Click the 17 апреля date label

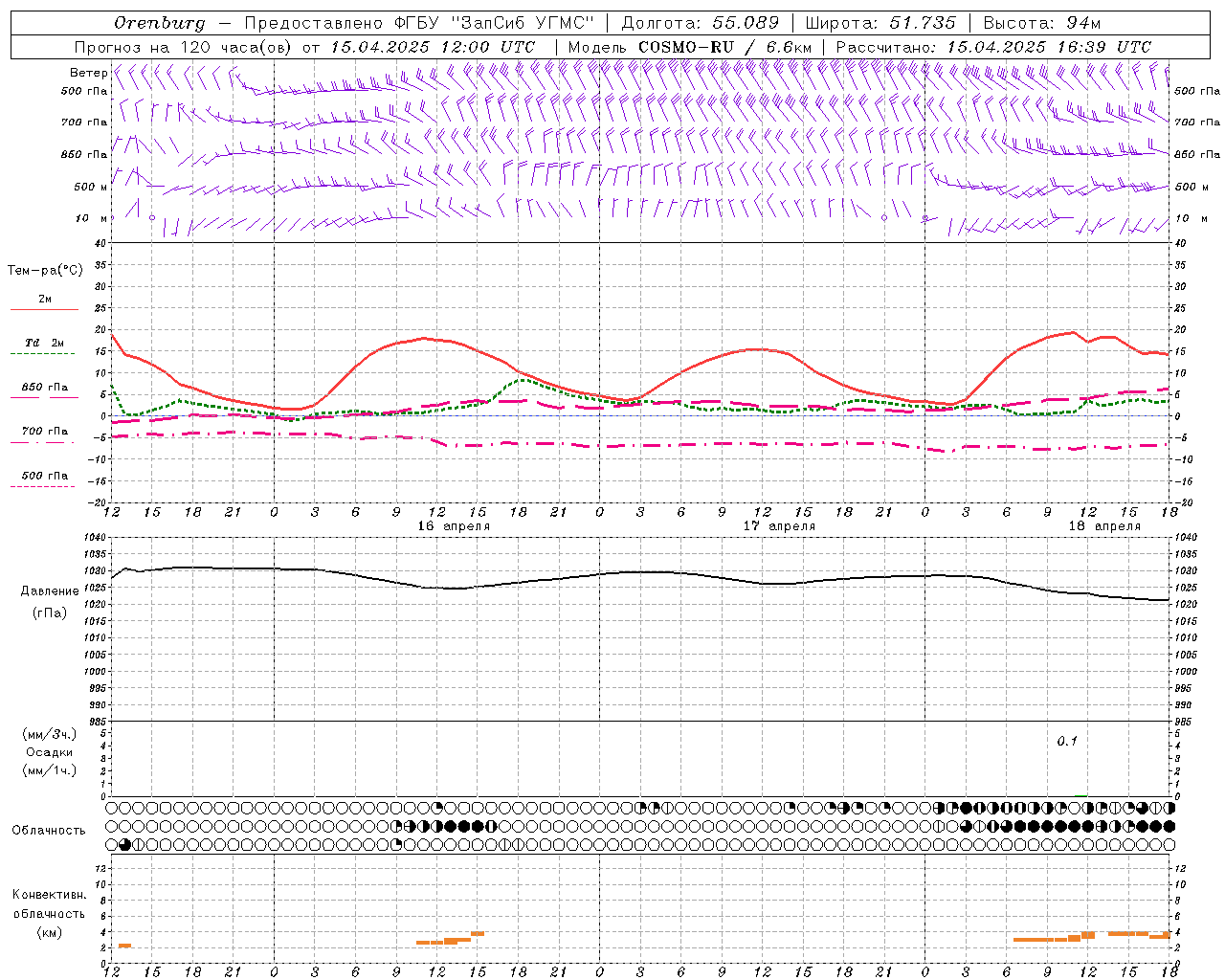[779, 526]
